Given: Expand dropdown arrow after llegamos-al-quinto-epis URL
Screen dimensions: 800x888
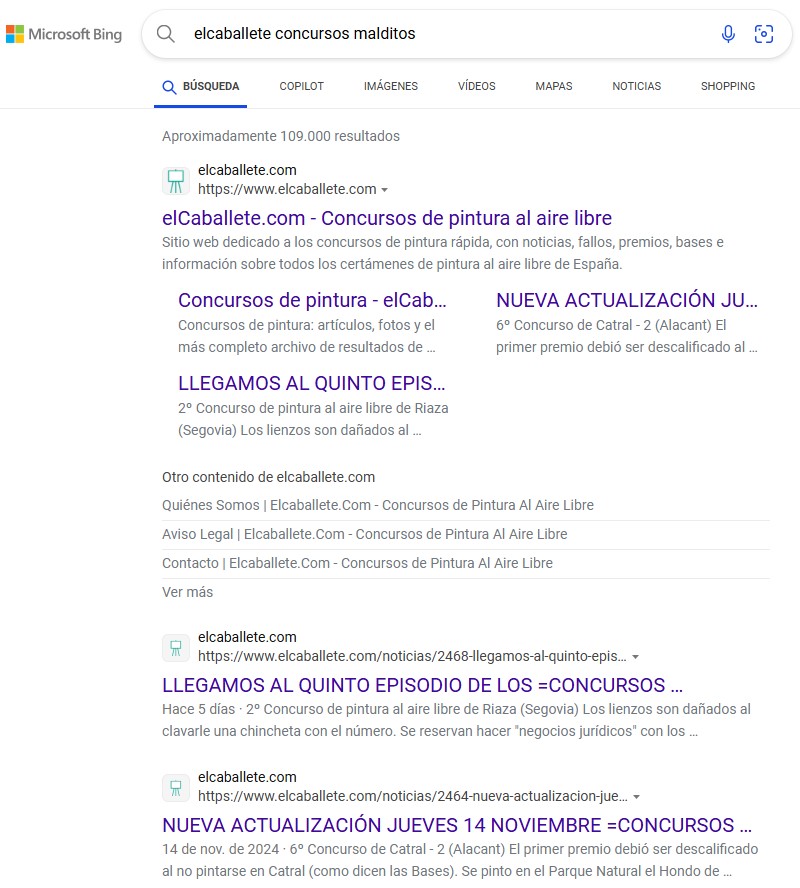Looking at the screenshot, I should pos(635,657).
